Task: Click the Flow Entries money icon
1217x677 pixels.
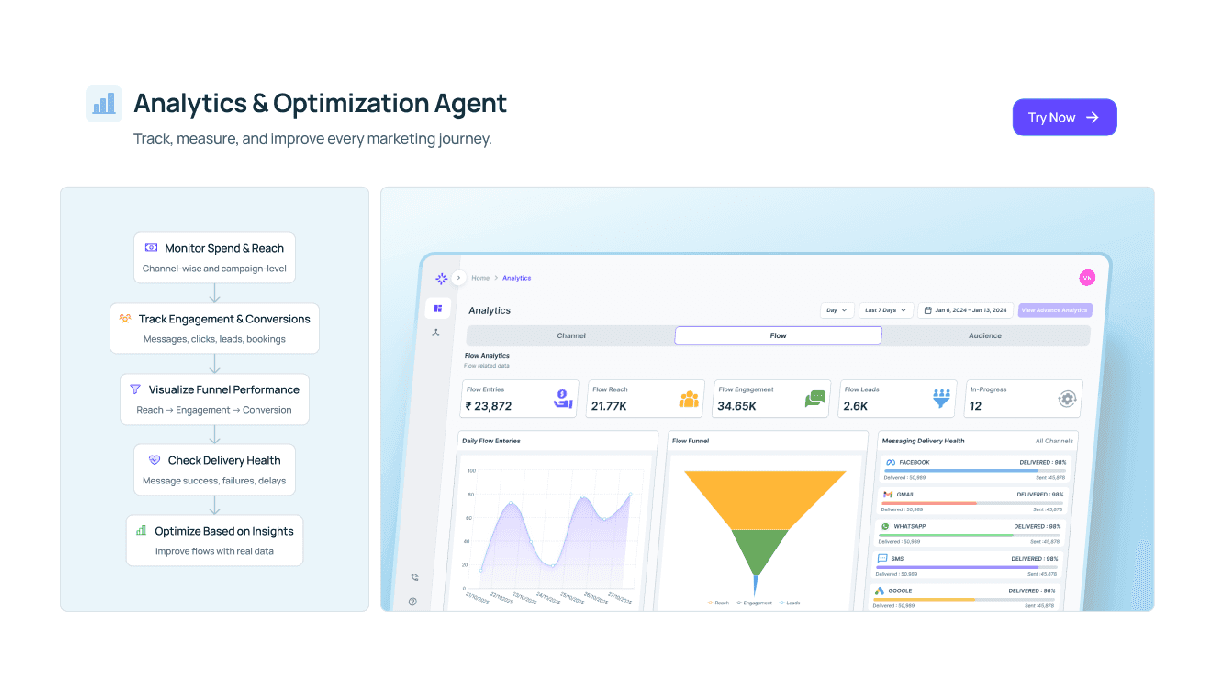Action: click(x=563, y=399)
